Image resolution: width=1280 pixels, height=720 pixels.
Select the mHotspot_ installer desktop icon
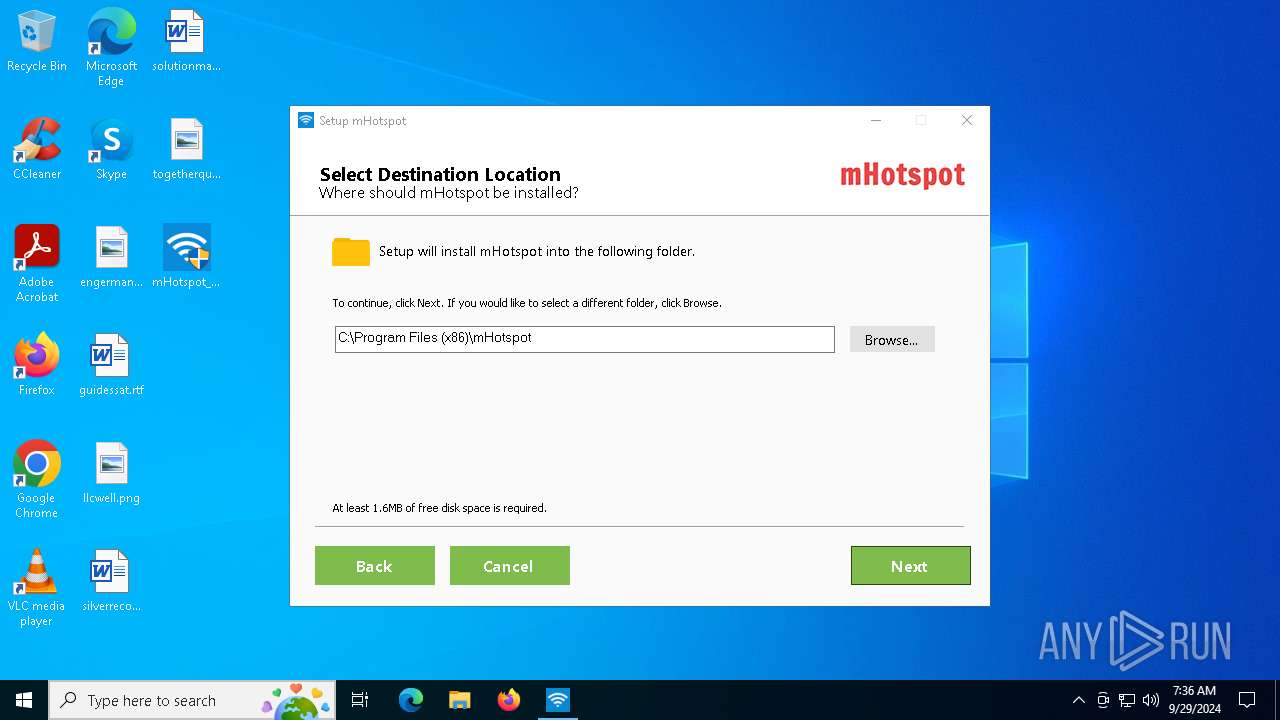pos(186,258)
